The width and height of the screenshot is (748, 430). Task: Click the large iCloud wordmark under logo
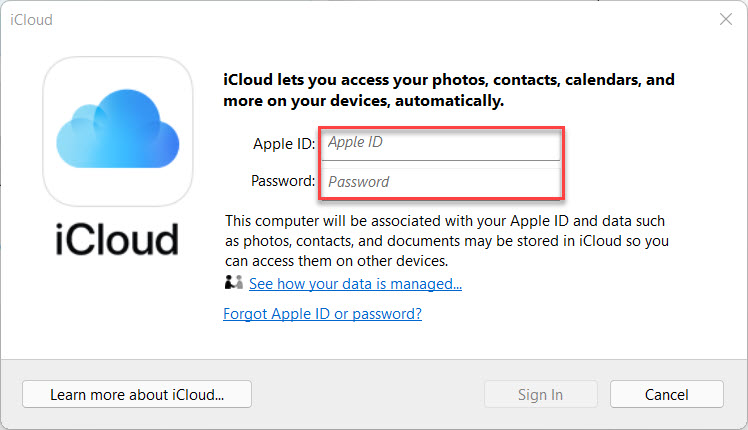[x=117, y=239]
